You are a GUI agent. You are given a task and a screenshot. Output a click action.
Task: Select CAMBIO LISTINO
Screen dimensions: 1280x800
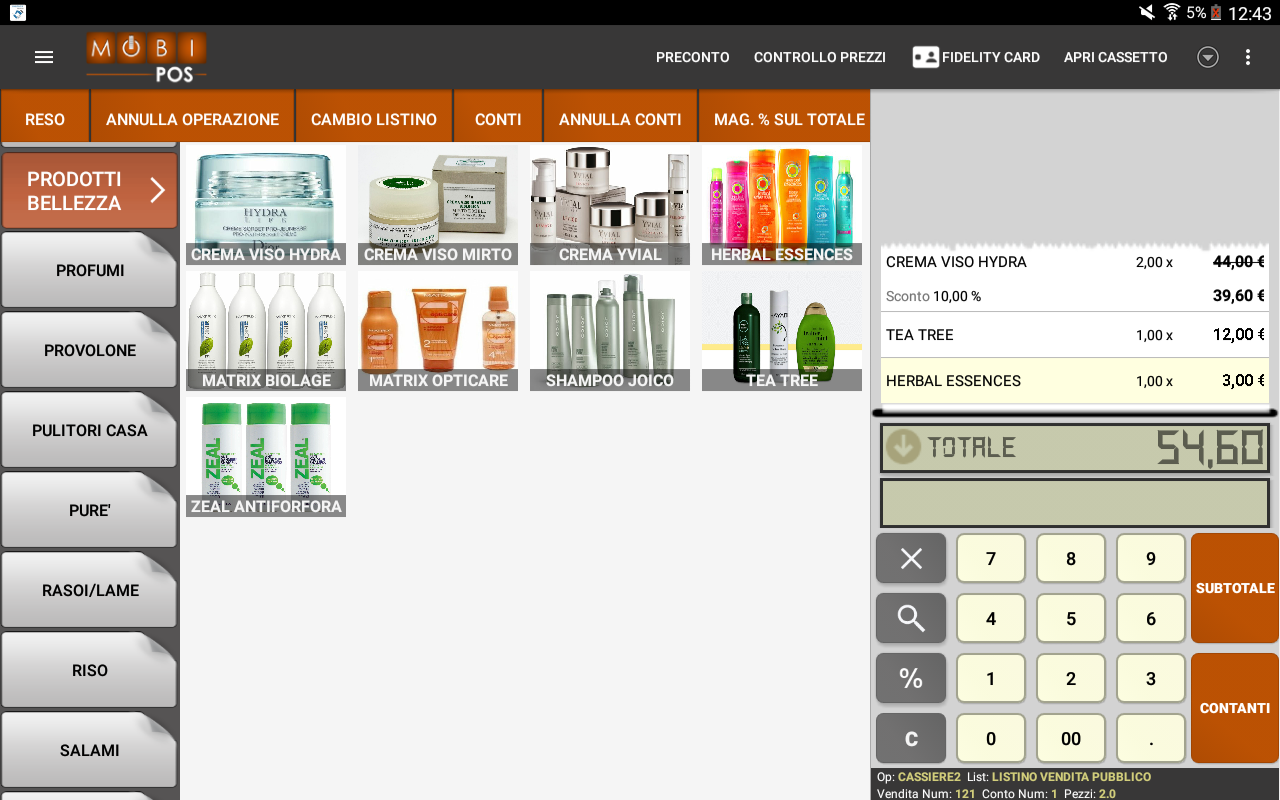(374, 116)
